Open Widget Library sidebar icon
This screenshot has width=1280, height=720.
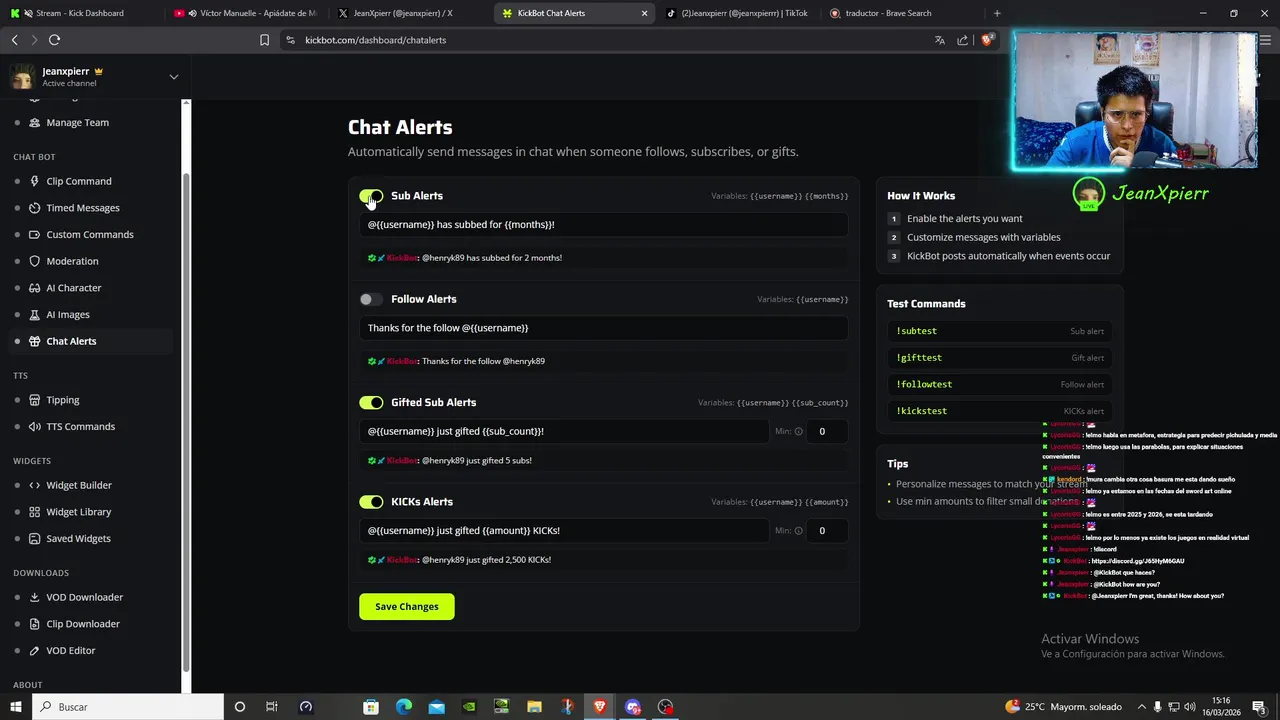34,512
